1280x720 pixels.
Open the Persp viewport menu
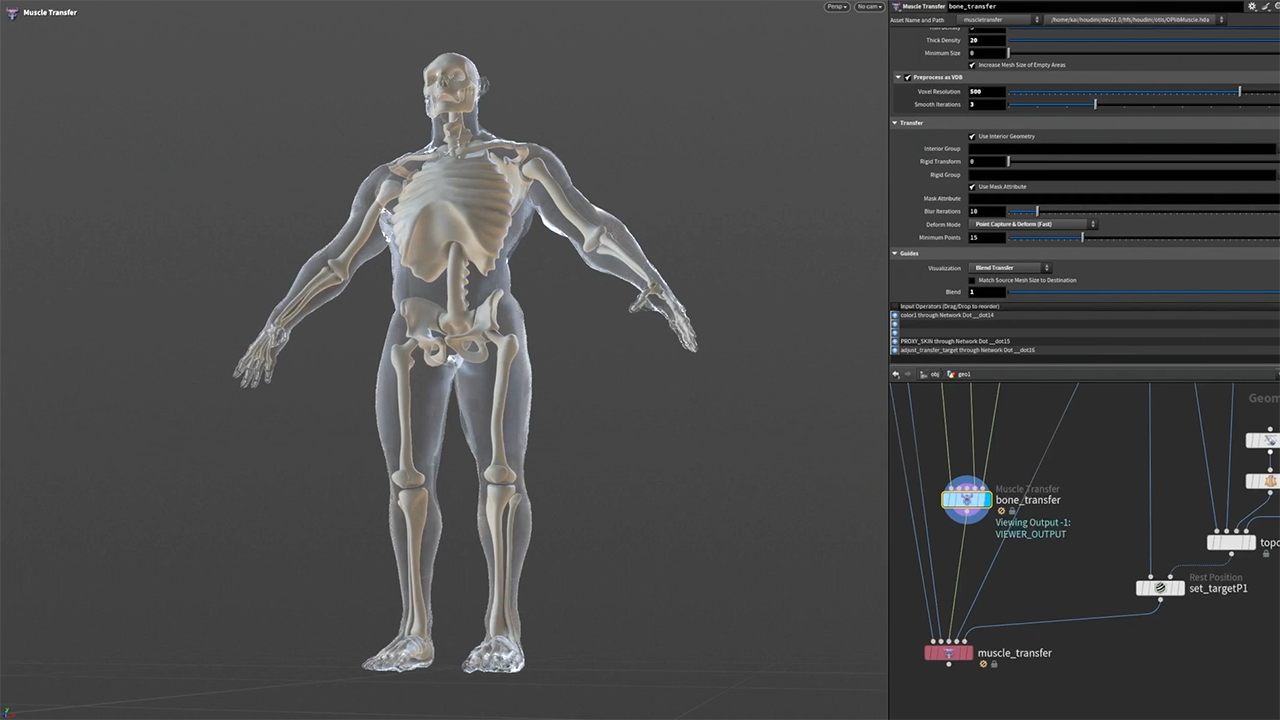(x=837, y=7)
